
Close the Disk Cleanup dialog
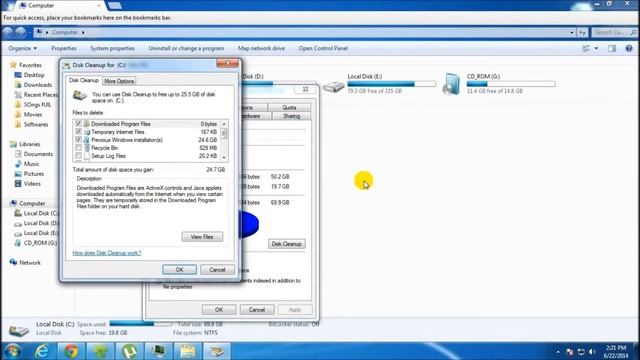click(228, 63)
